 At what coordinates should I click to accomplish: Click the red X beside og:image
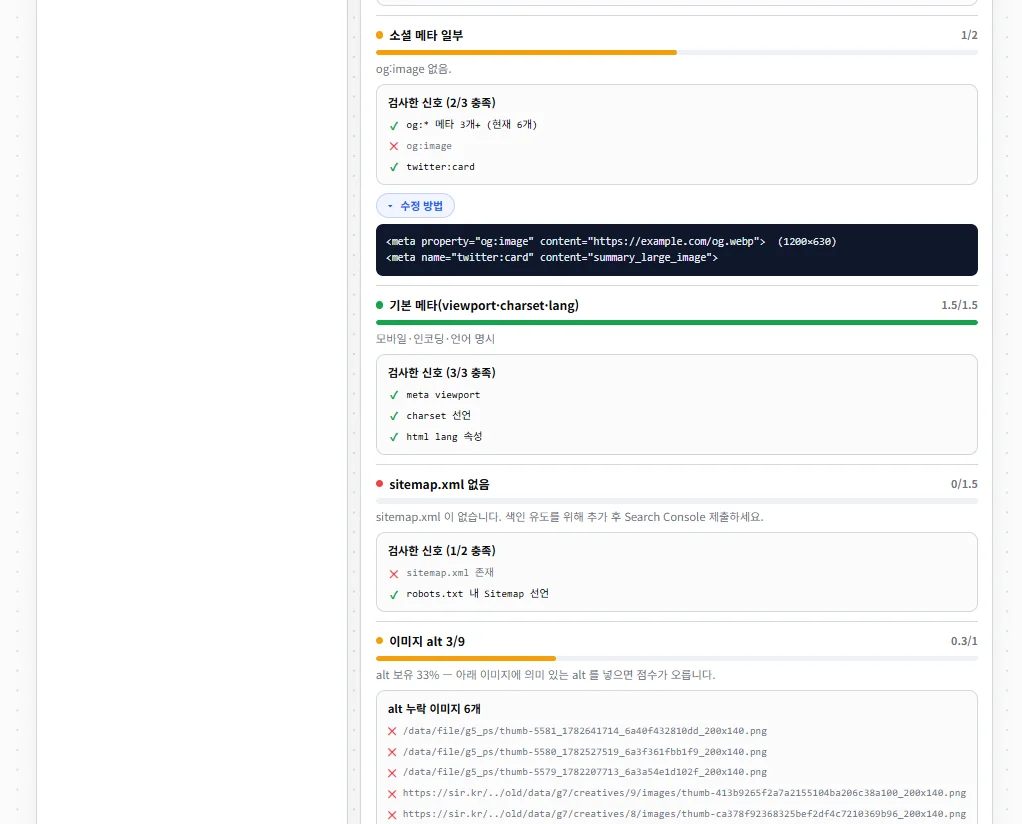[x=394, y=146]
